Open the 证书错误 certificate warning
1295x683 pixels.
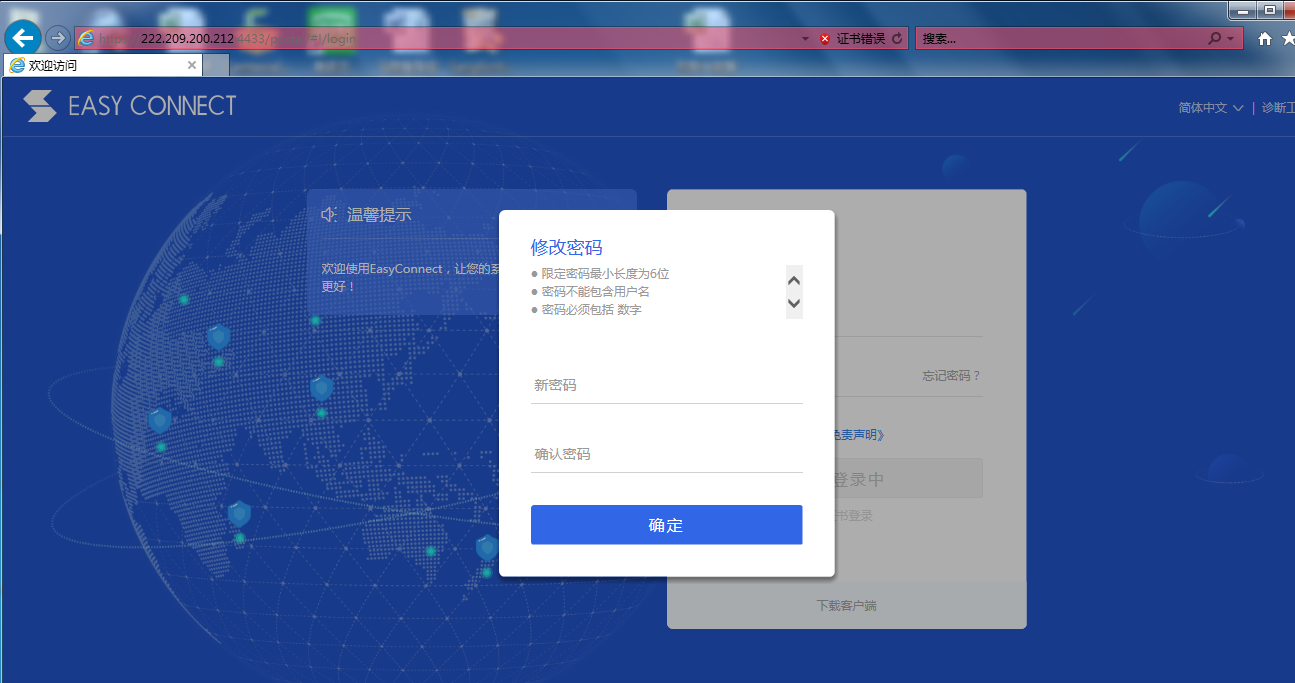tap(860, 39)
